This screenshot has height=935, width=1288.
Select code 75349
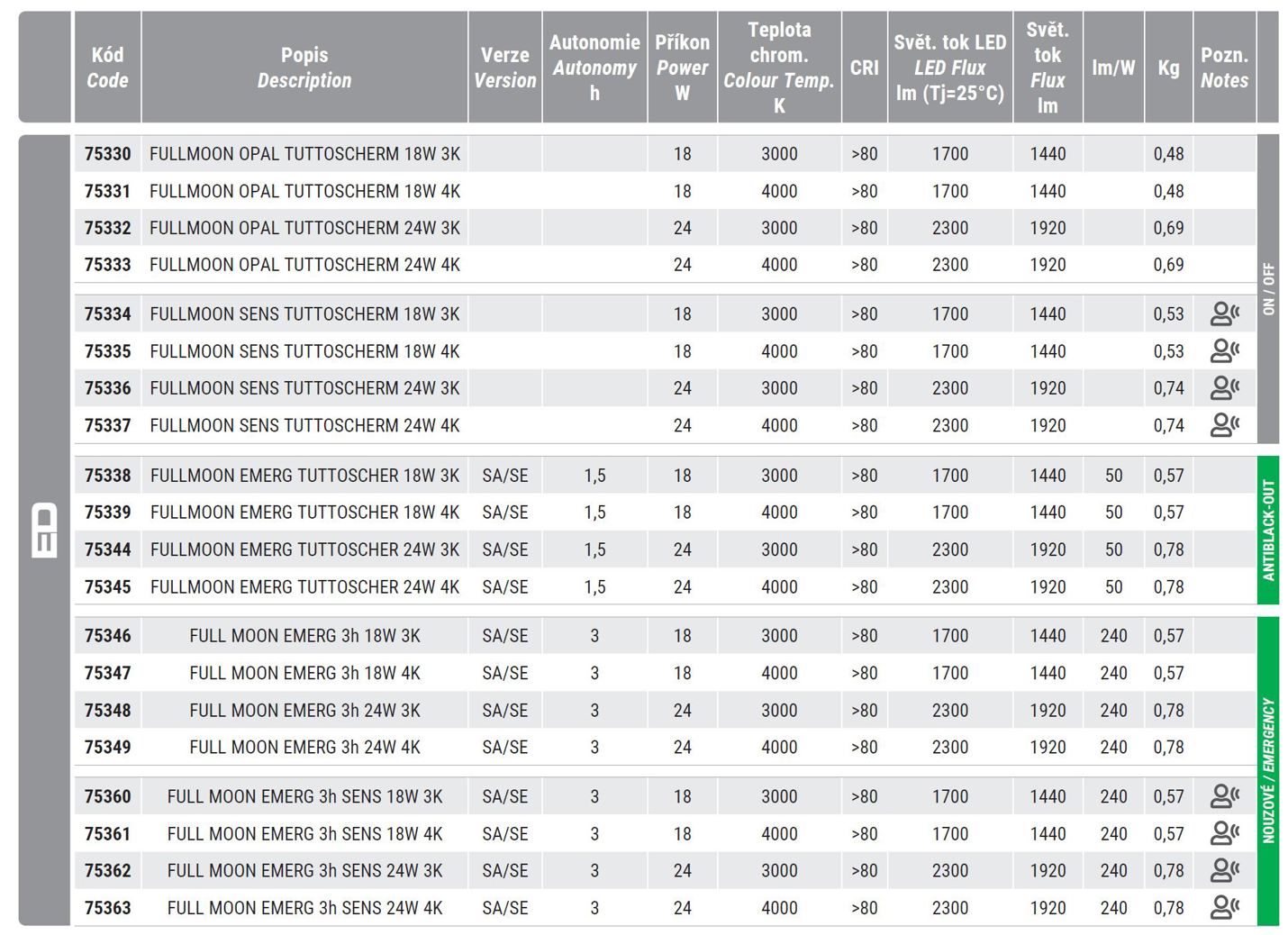[108, 747]
